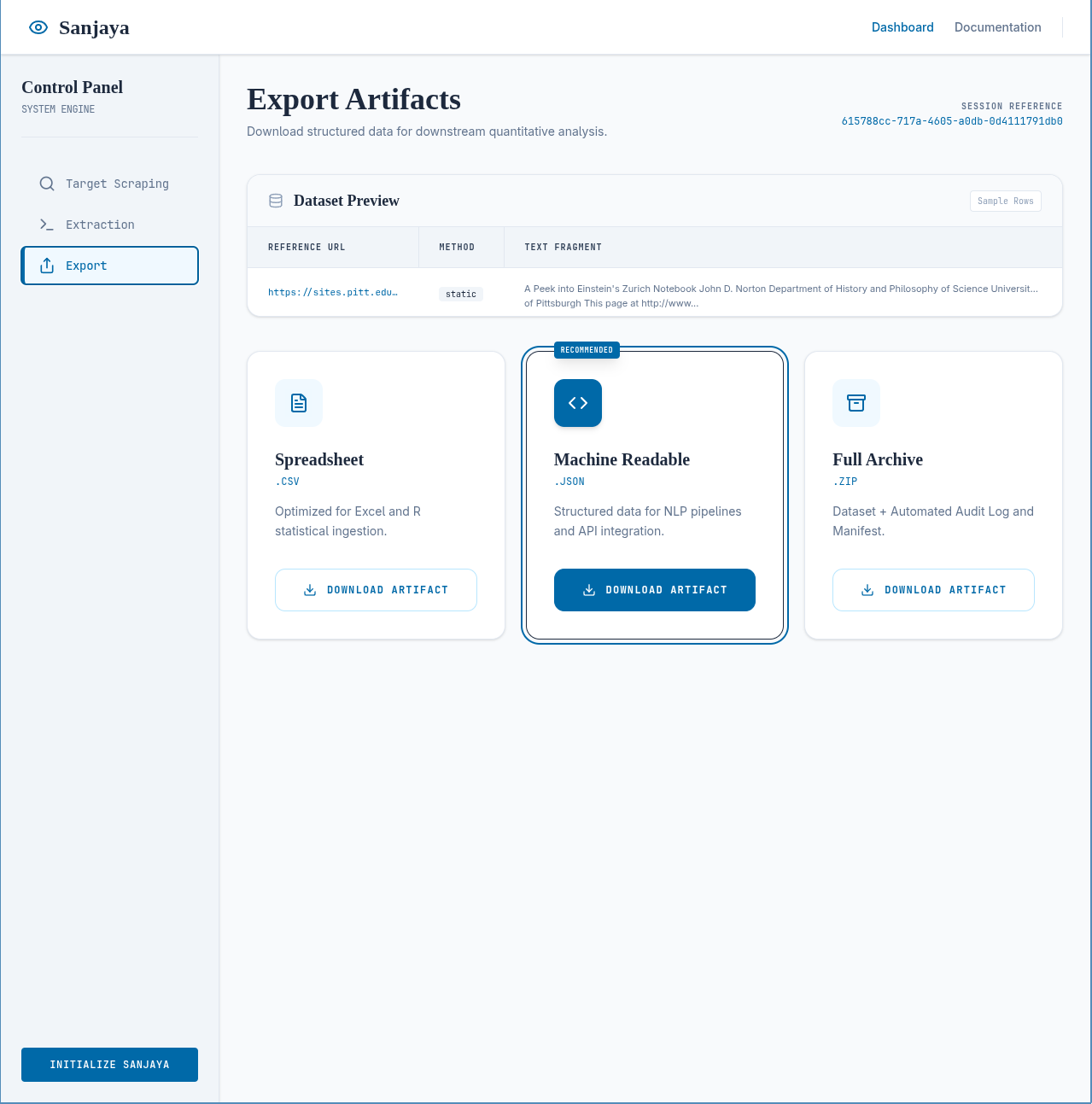Click the Recommended badge on JSON card
The height and width of the screenshot is (1104, 1092).
pos(587,350)
